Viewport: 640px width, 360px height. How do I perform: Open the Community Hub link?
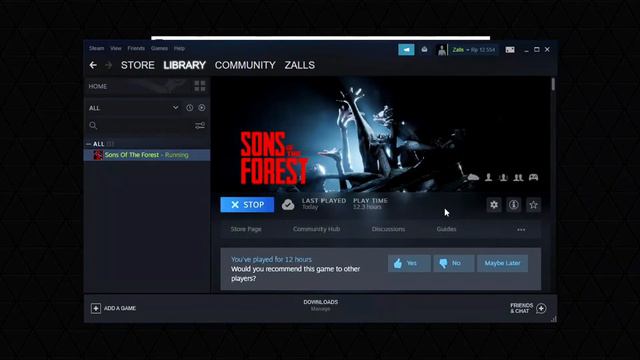click(316, 229)
